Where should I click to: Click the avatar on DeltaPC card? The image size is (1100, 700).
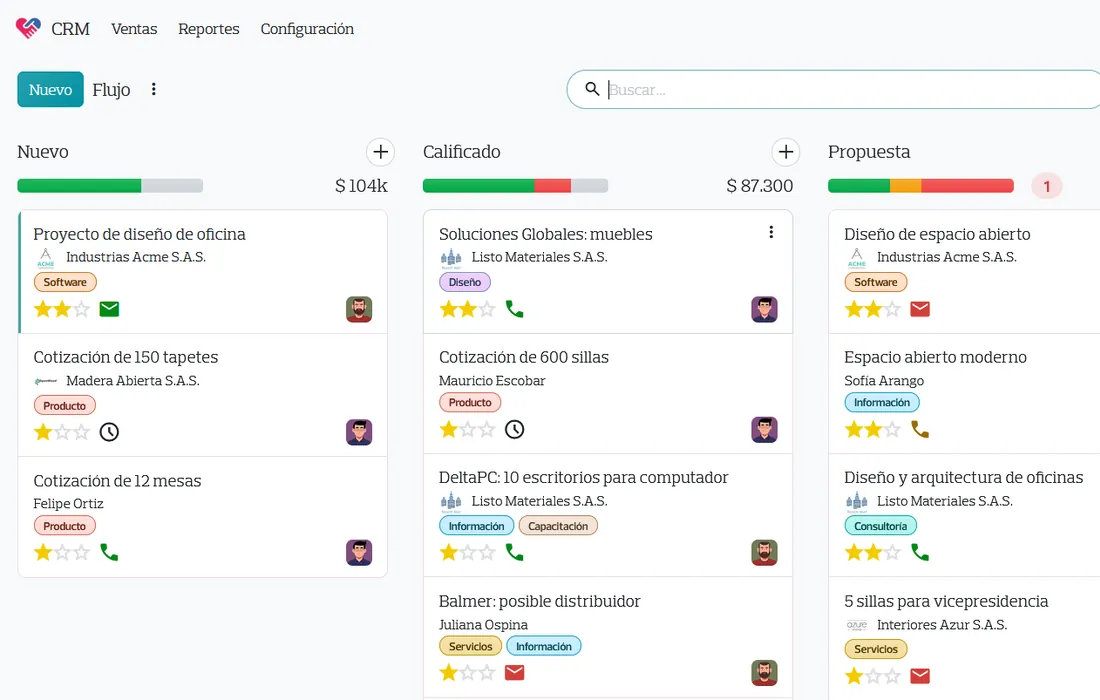coord(765,553)
